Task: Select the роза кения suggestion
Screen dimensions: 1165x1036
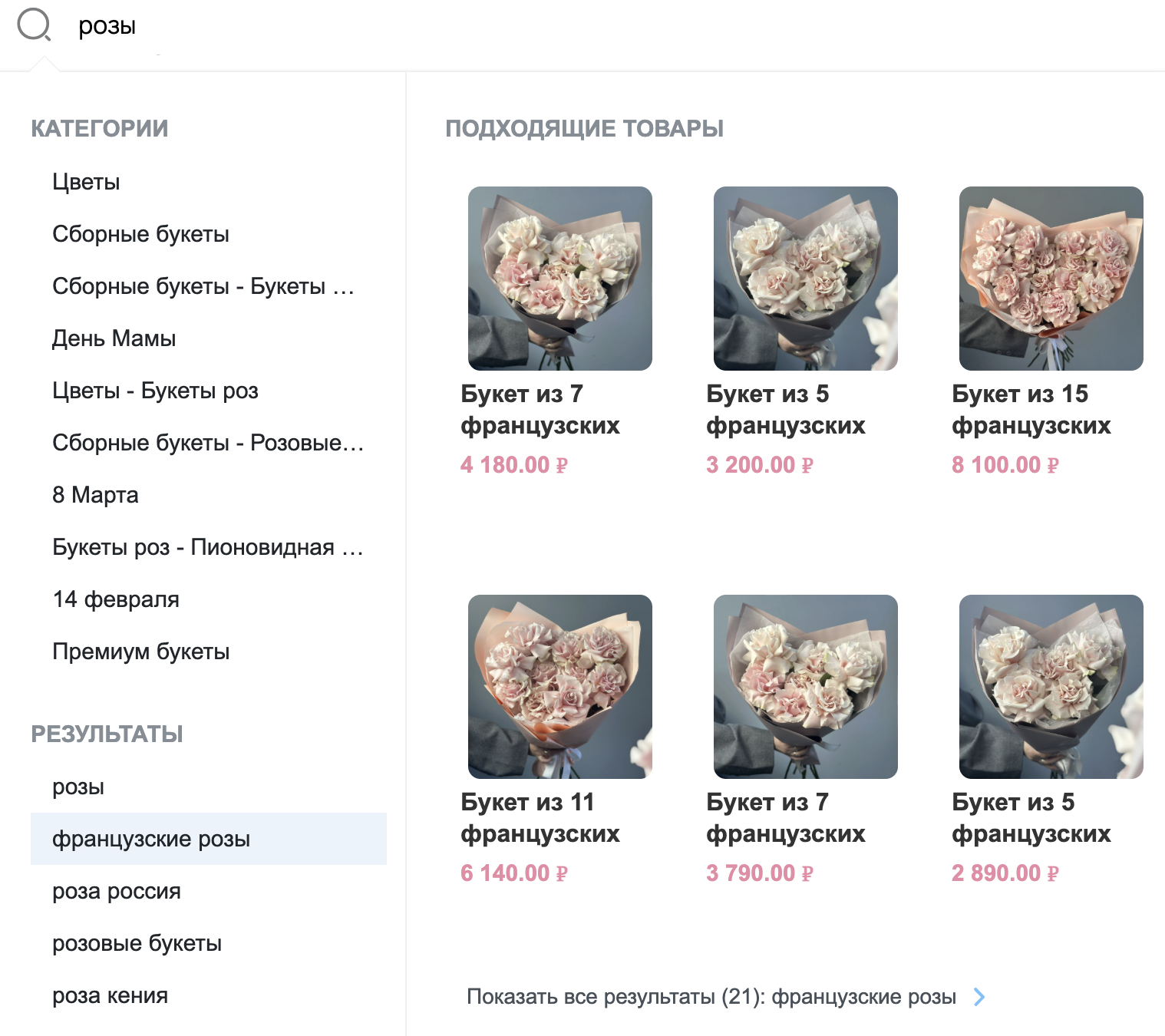Action: pos(110,995)
